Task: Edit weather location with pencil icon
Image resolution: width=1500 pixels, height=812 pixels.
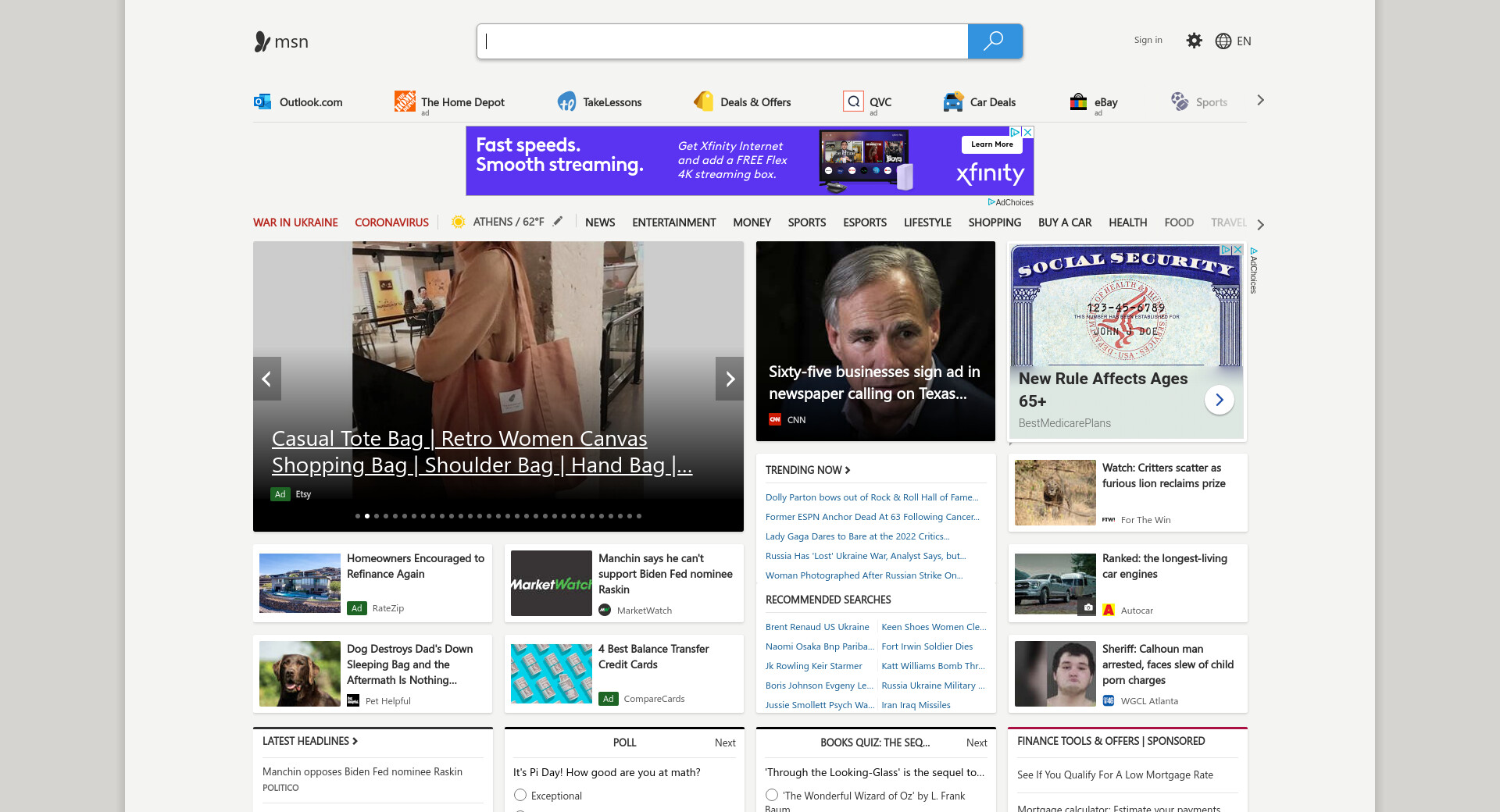Action: point(558,222)
